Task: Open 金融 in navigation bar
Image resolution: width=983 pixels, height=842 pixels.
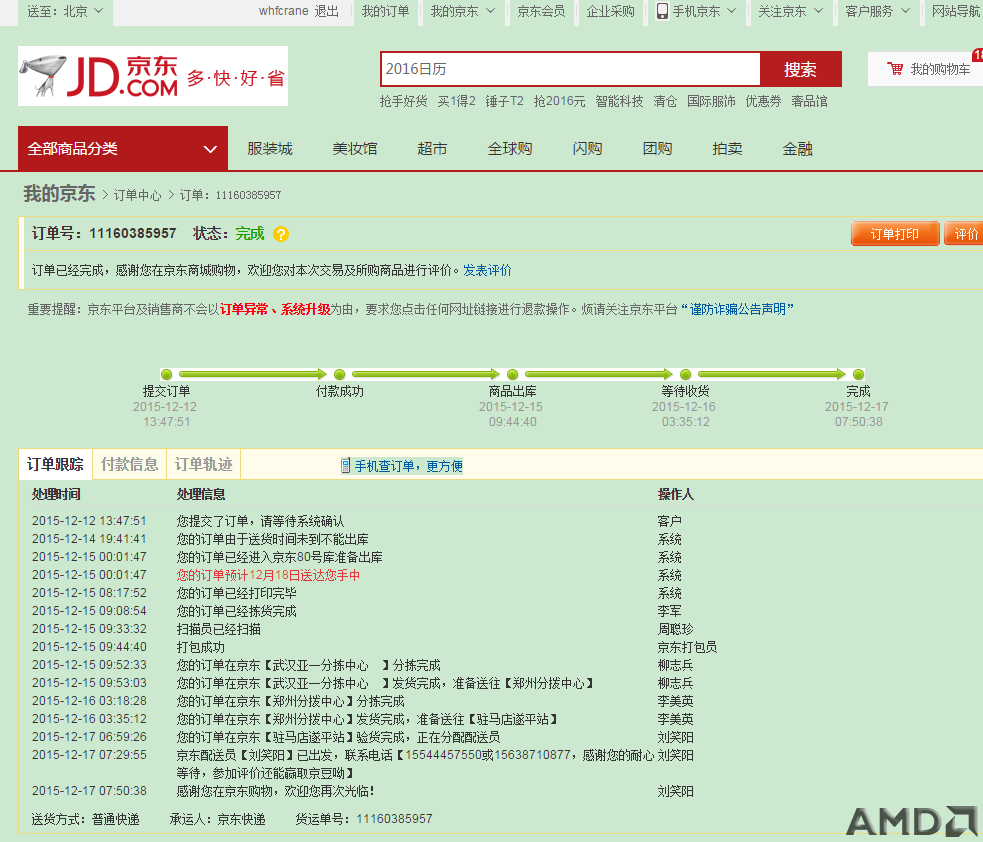Action: [797, 149]
